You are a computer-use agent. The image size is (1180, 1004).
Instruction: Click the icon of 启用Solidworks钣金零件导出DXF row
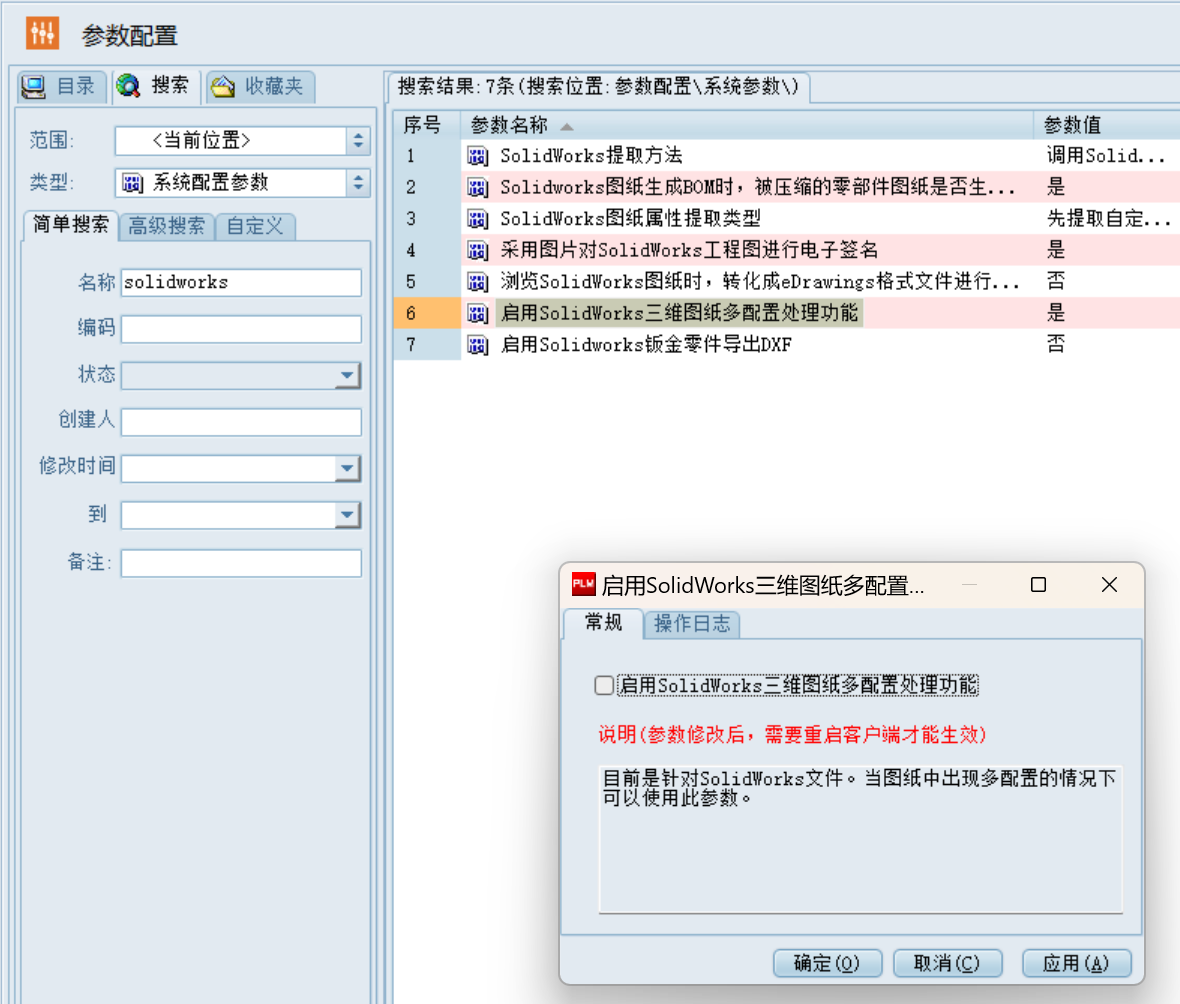click(477, 345)
